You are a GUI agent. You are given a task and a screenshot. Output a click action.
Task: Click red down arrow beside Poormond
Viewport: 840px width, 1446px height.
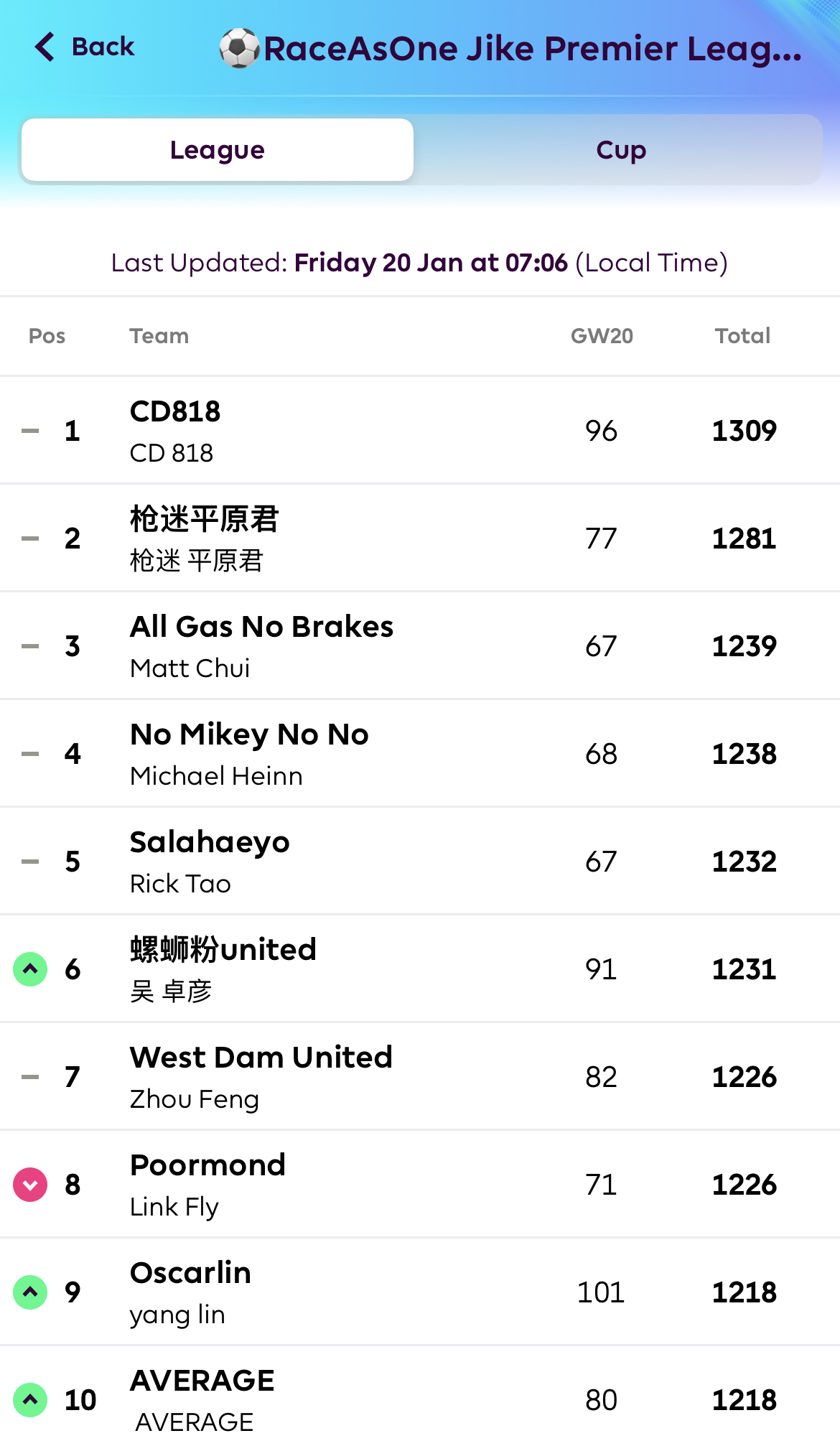[30, 1185]
